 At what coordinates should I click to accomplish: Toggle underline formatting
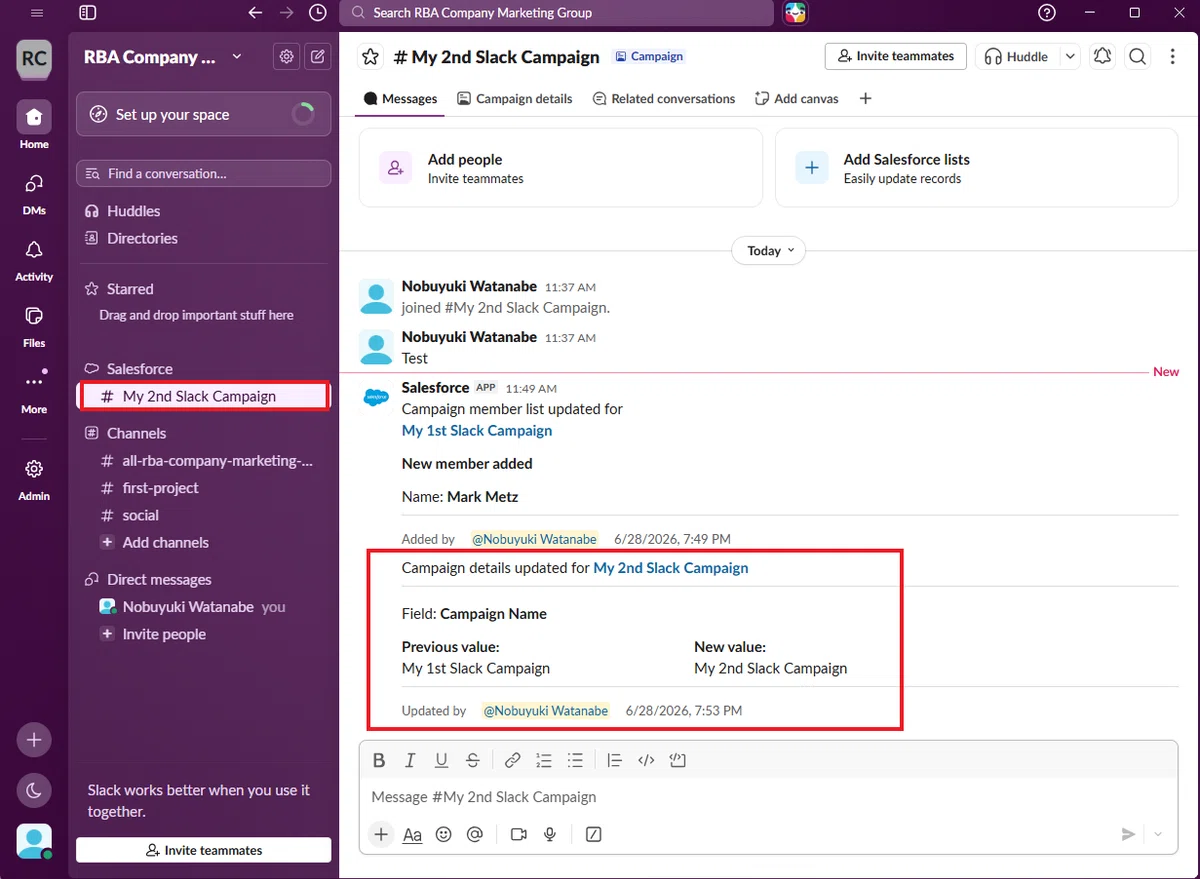coord(441,760)
